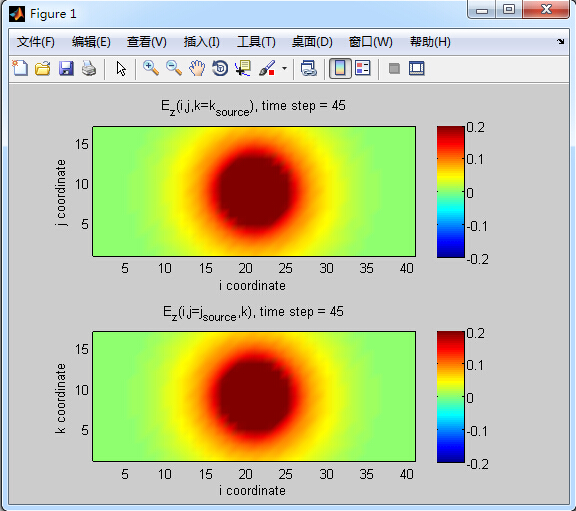This screenshot has height=511, width=576.
Task: Toggle the Insert Colorbar button
Action: (340, 68)
